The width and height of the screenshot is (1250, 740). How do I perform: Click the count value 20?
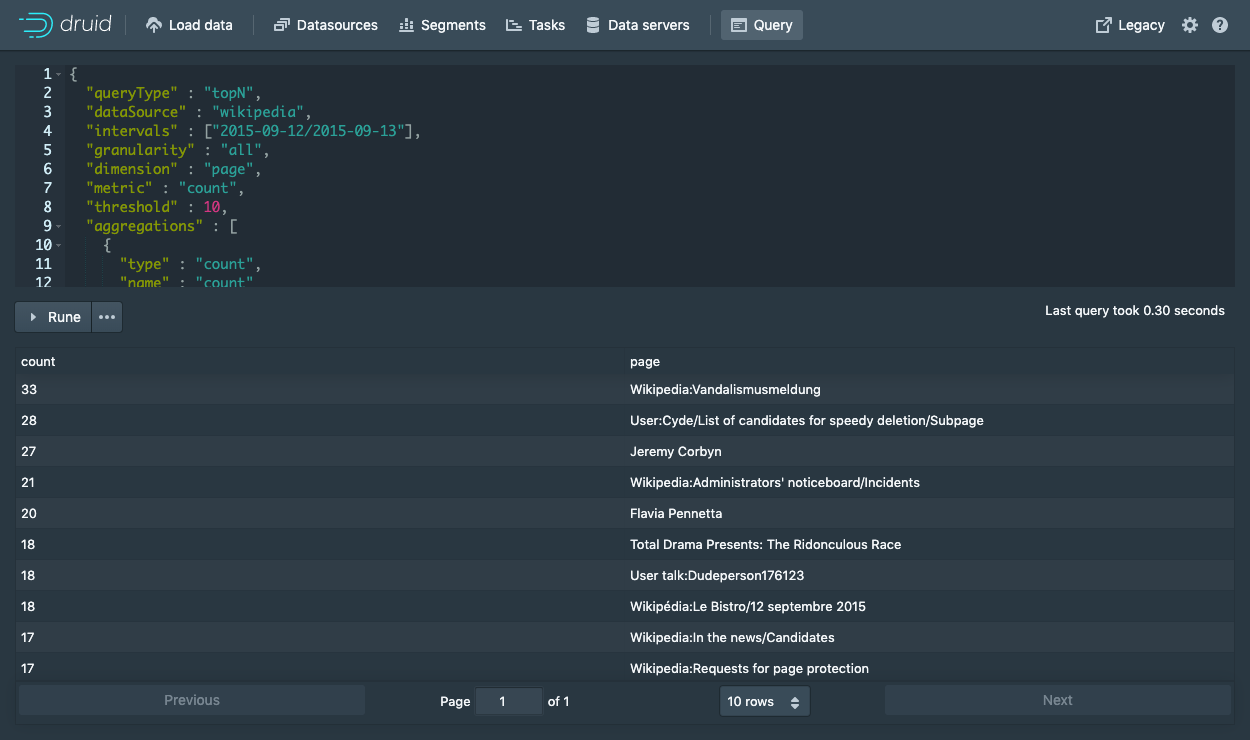pyautogui.click(x=29, y=513)
